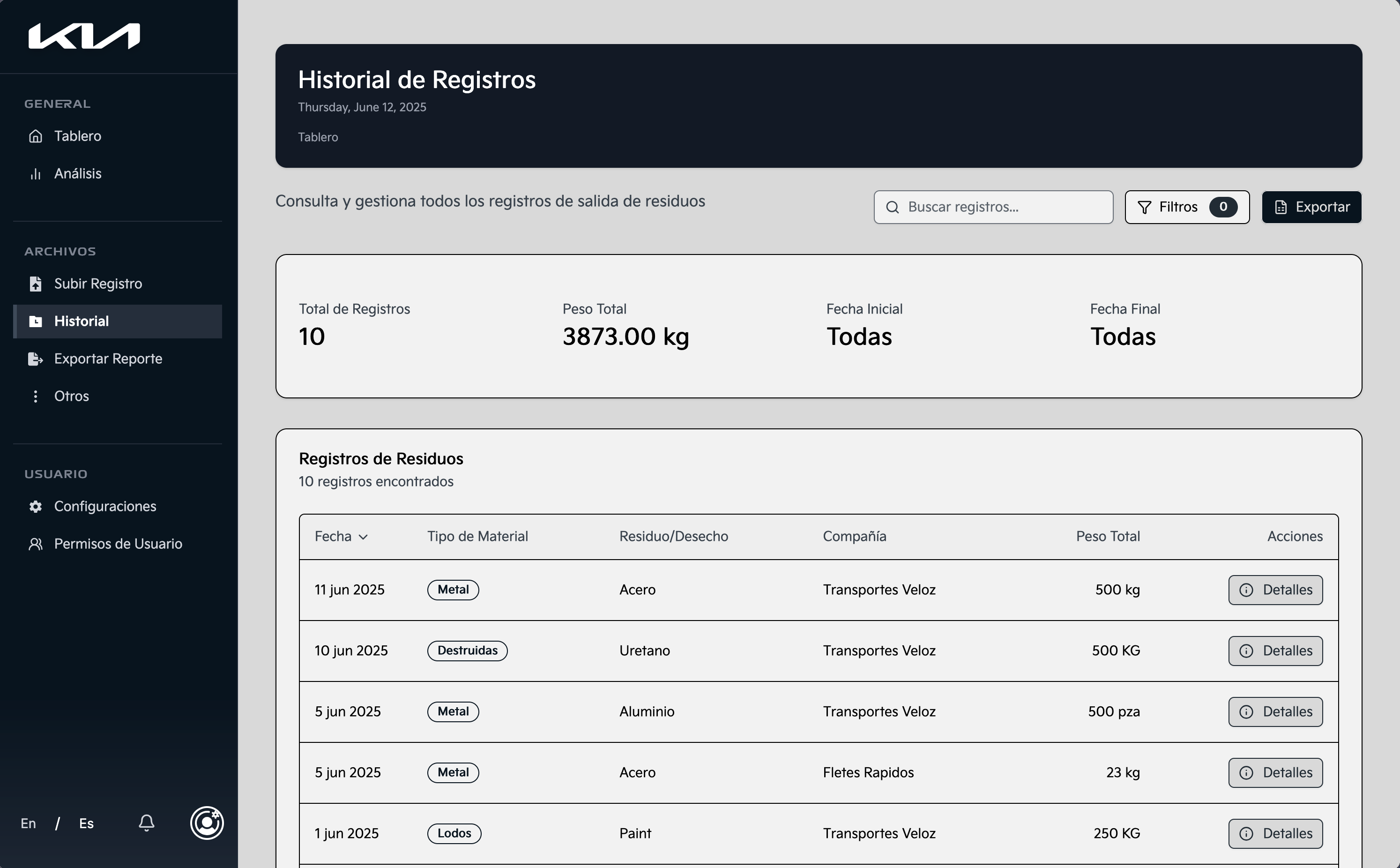This screenshot has width=1400, height=868.
Task: Open the user profile avatar icon
Action: click(207, 823)
